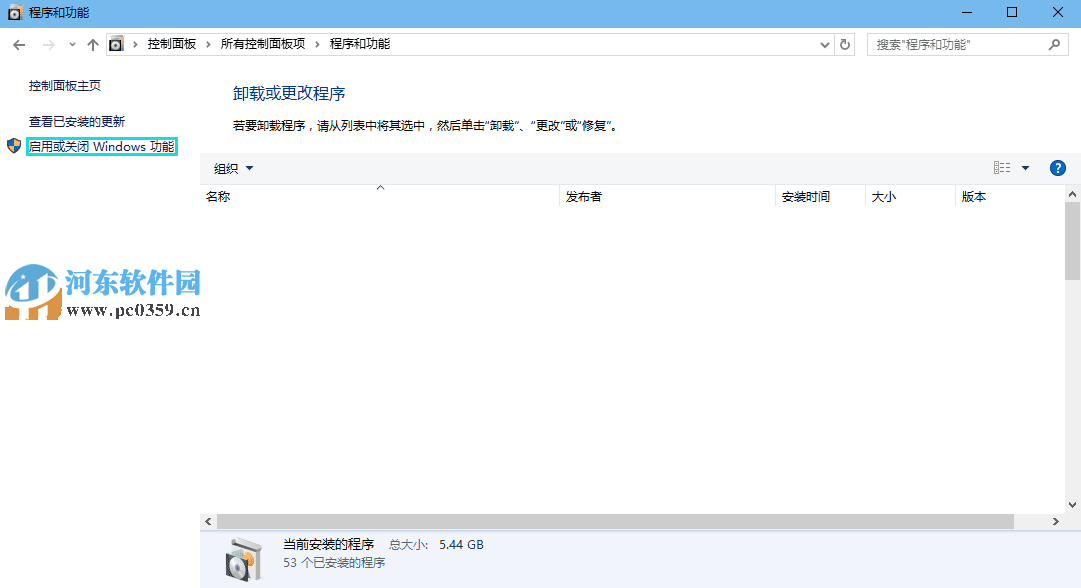Open 启用或关闭 Windows 功能

(100, 145)
